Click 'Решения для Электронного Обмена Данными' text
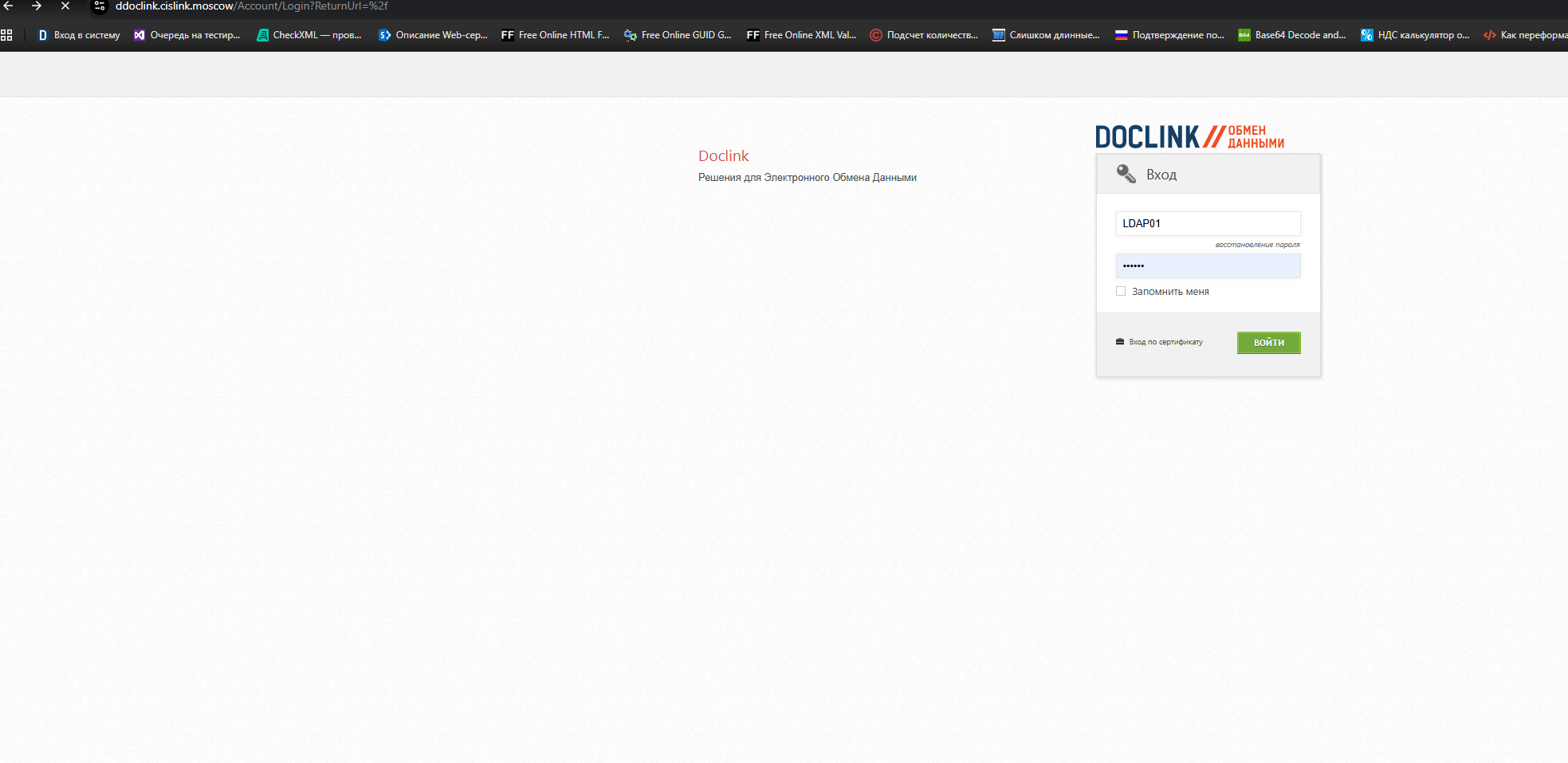The image size is (1568, 763). point(808,178)
